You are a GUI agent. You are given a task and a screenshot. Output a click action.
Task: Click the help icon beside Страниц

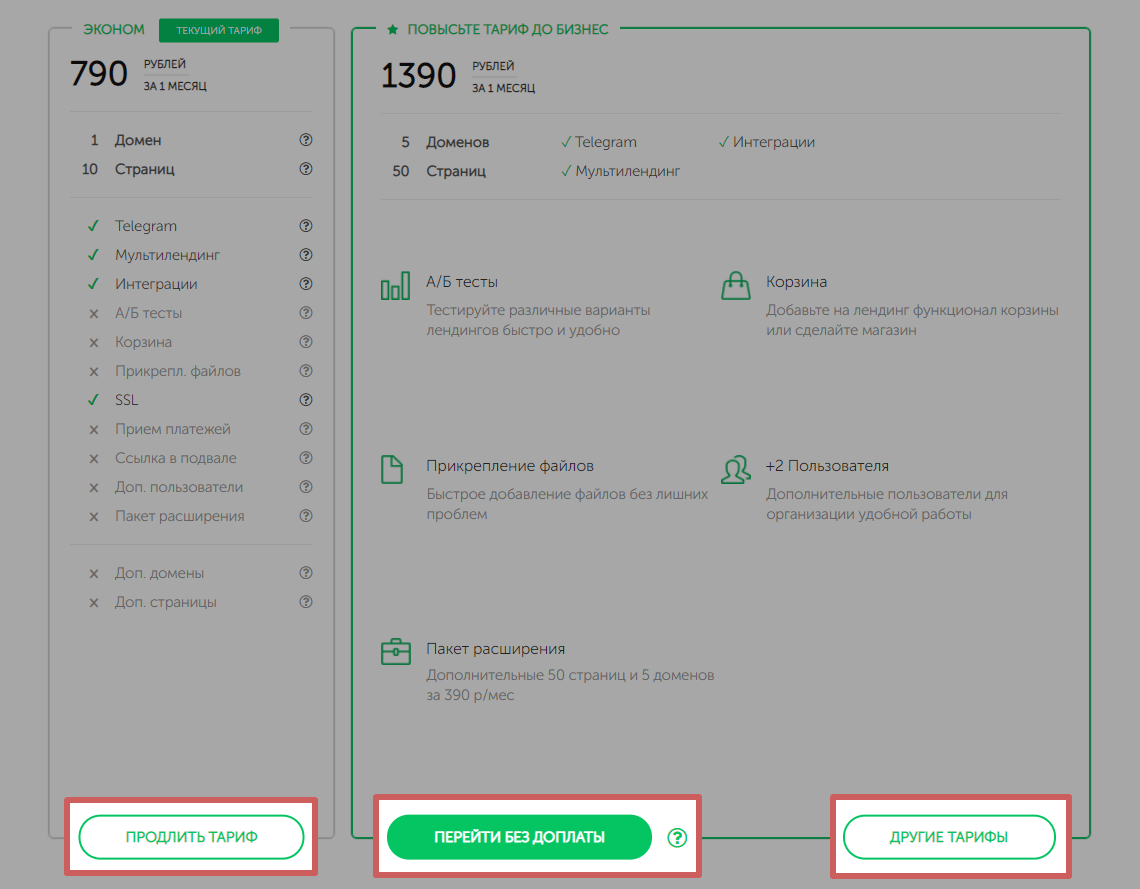click(306, 170)
